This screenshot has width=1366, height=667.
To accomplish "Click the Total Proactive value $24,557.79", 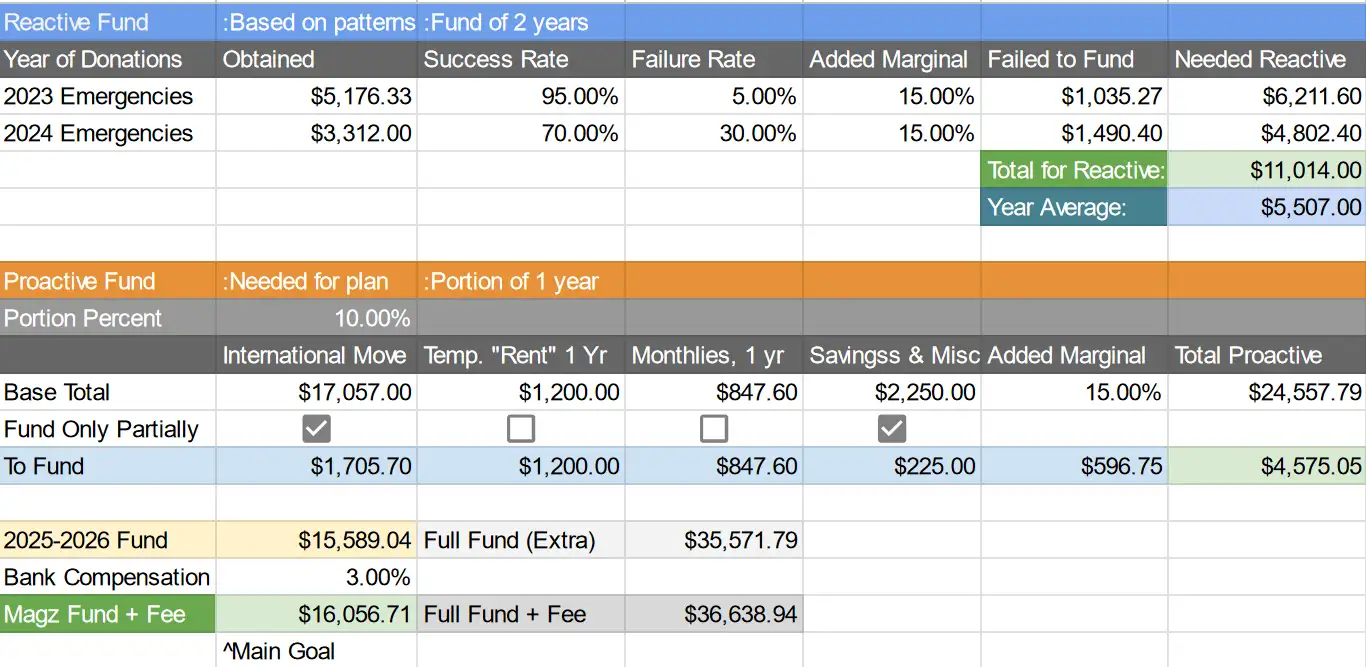I will (1266, 392).
